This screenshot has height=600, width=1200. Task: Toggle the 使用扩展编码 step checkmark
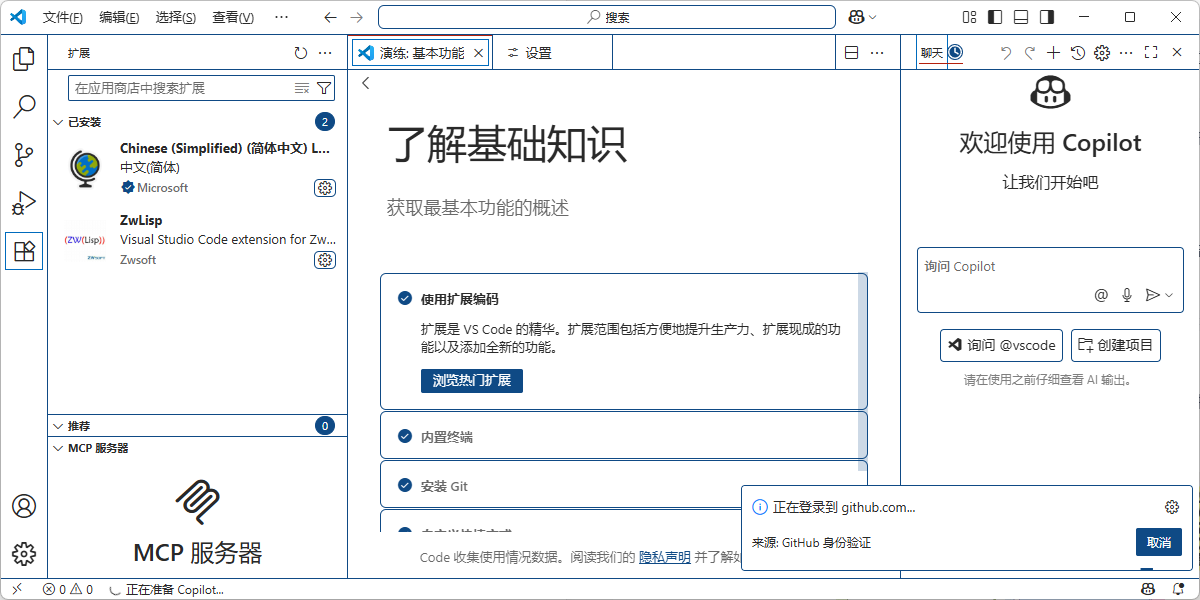pyautogui.click(x=405, y=298)
